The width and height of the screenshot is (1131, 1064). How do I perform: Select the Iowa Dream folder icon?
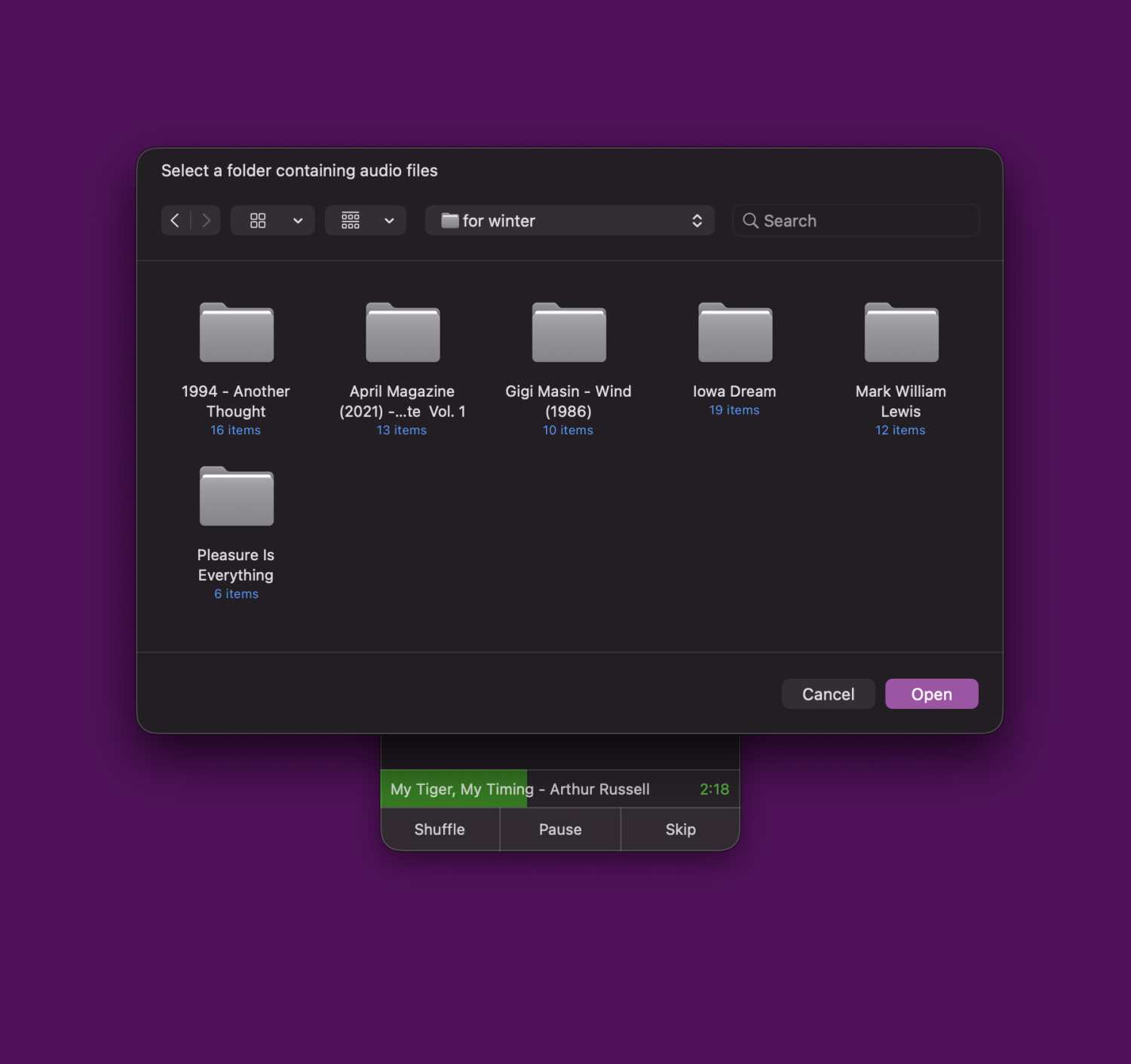(735, 333)
